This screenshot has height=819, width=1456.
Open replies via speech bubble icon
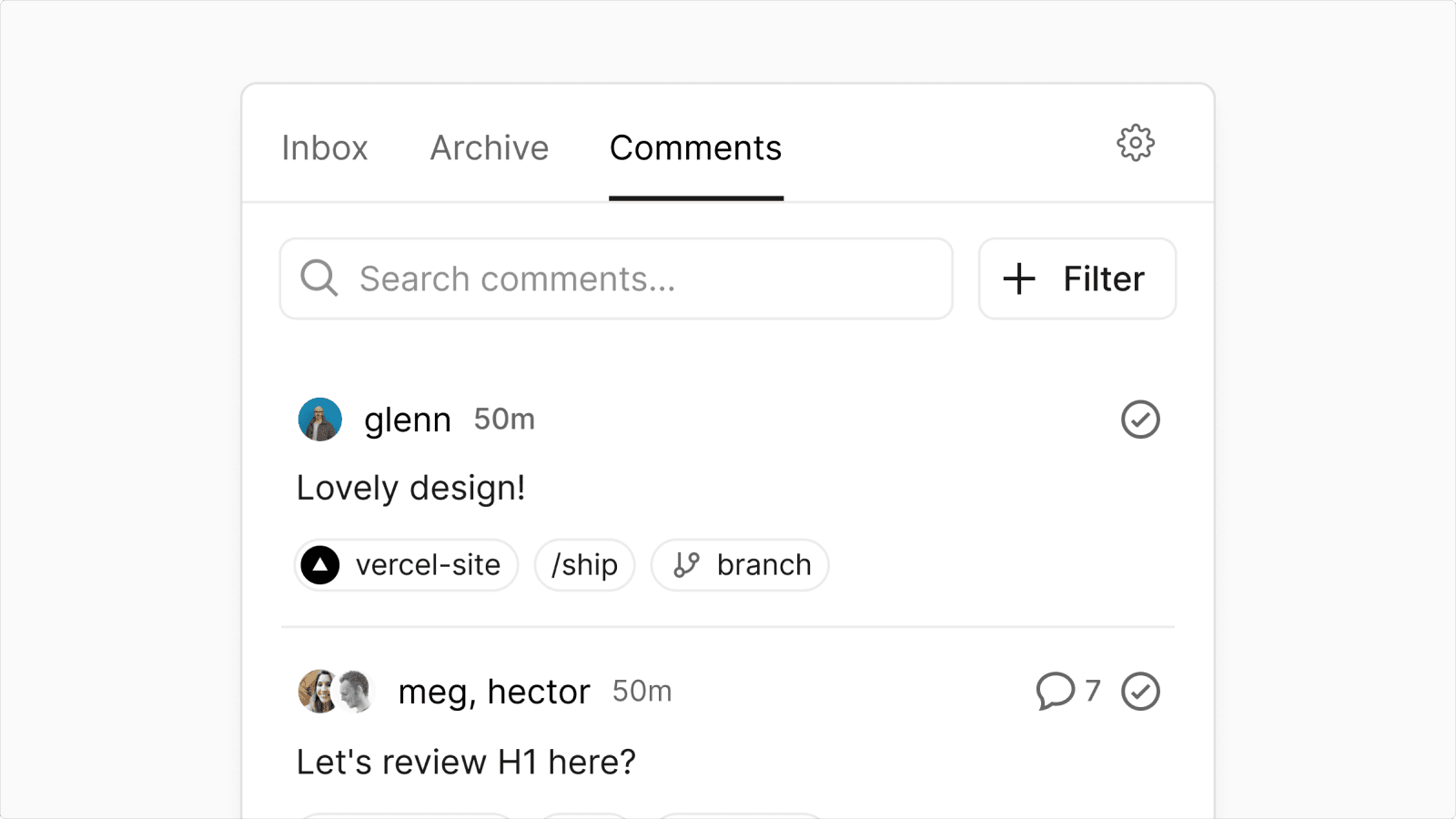(x=1056, y=691)
